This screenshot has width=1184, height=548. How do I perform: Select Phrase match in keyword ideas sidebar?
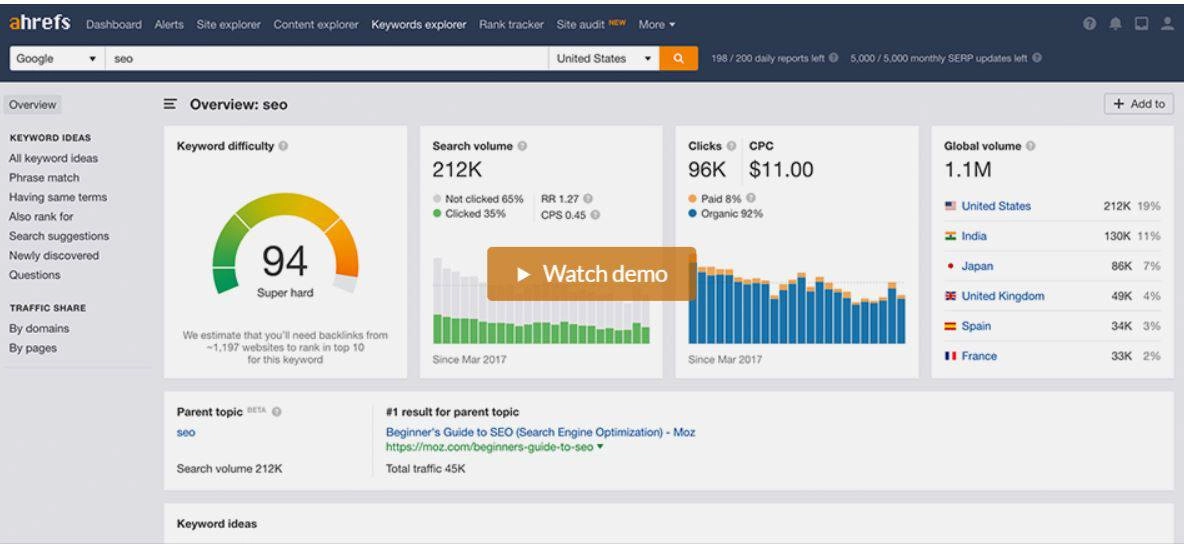click(44, 177)
